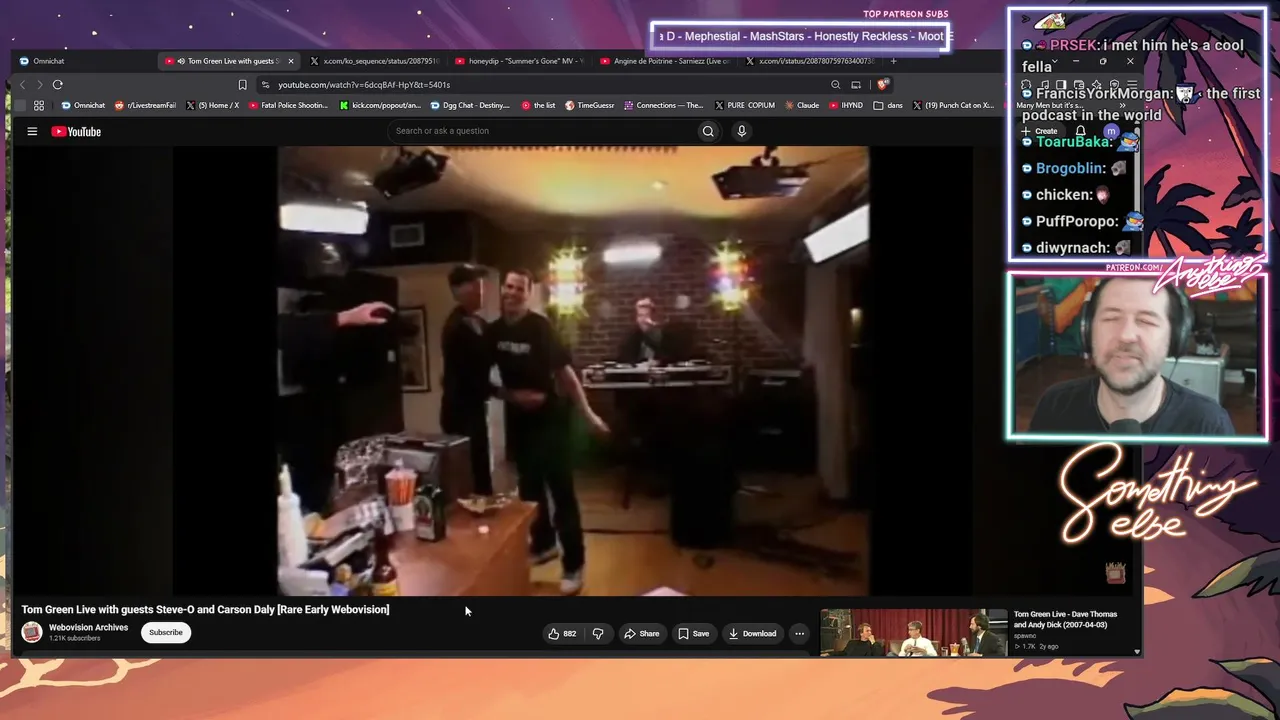Open the apps grid icon in bookmarks bar
This screenshot has width=1280, height=720.
click(39, 105)
